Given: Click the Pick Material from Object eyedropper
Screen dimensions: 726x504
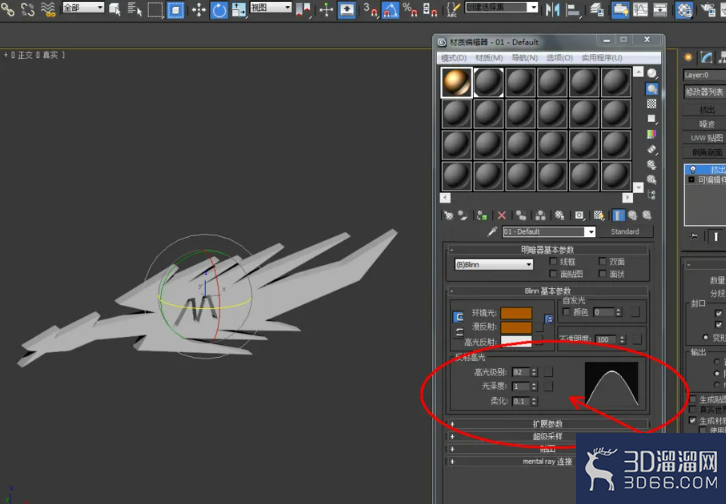Looking at the screenshot, I should click(x=492, y=231).
